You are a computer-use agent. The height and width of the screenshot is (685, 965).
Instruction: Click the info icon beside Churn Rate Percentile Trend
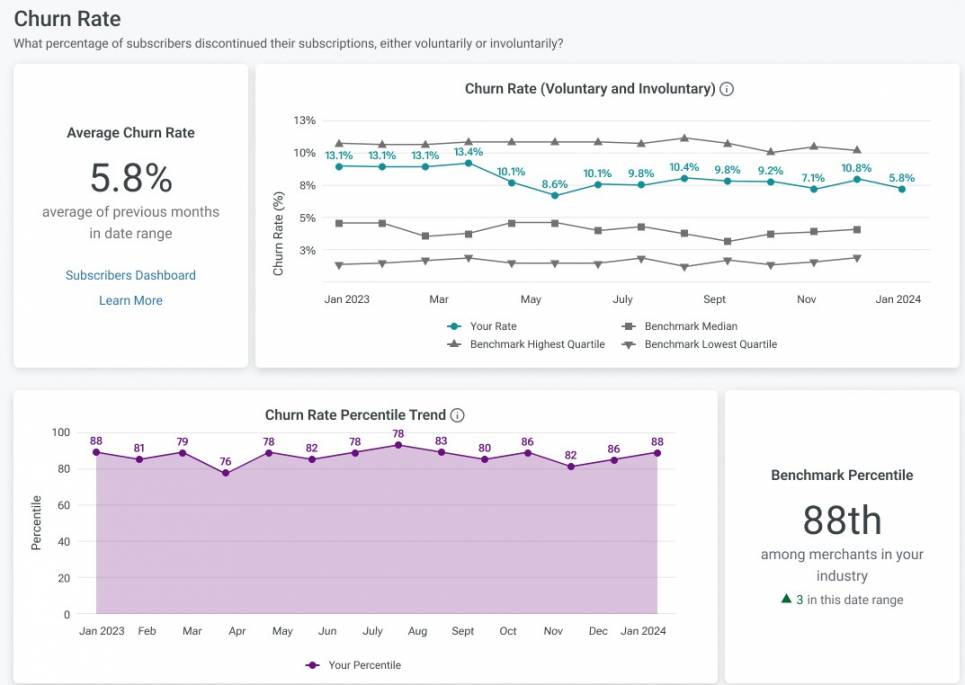coord(457,414)
